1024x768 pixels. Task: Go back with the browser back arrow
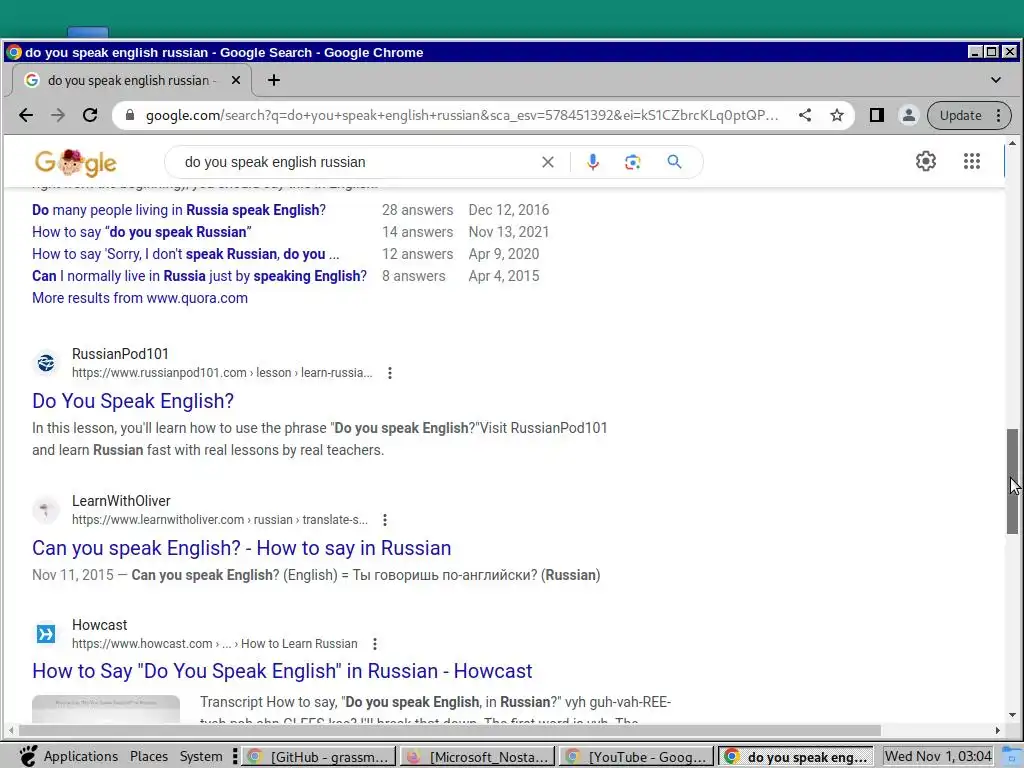click(26, 116)
